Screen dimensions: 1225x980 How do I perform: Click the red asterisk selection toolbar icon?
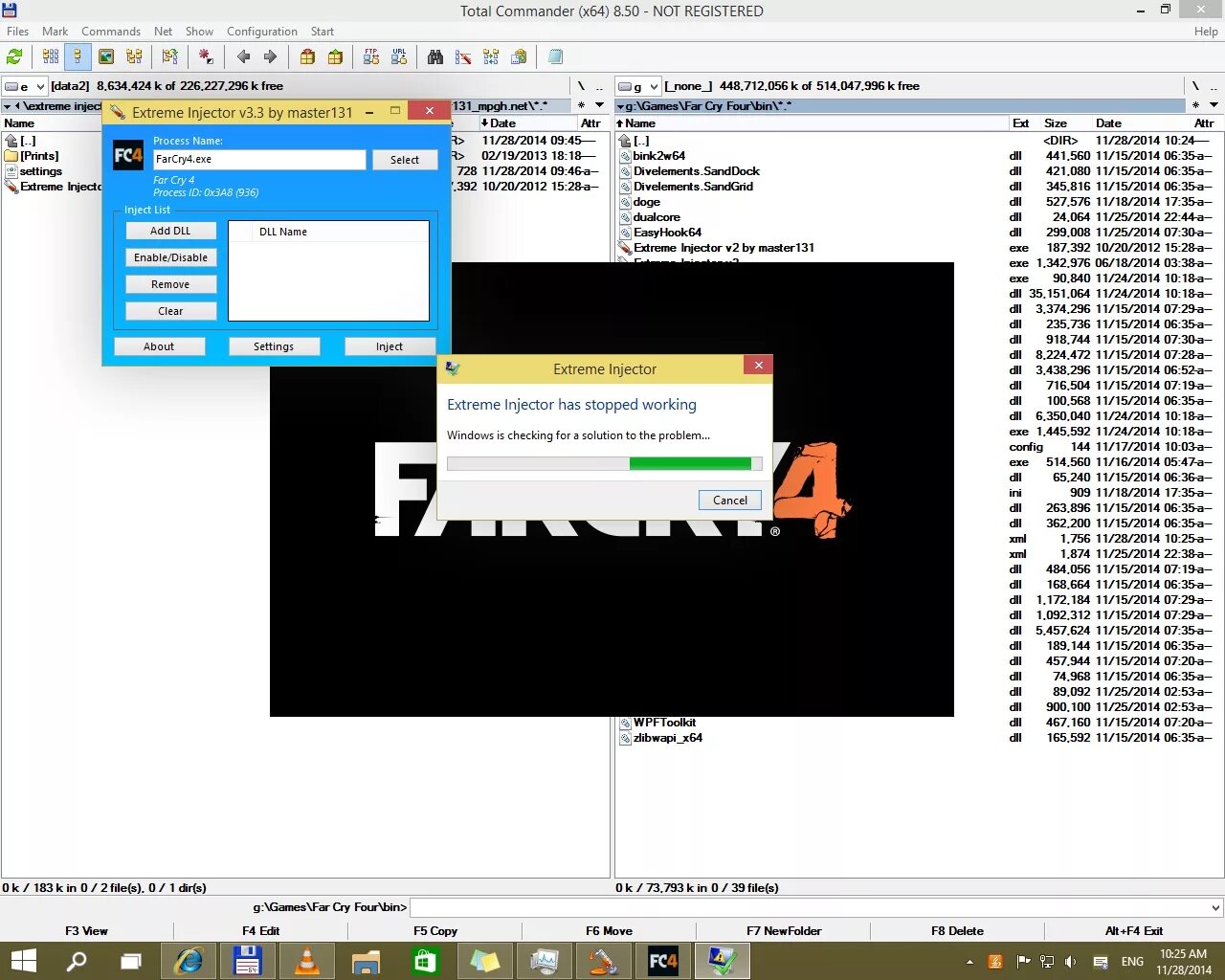point(206,57)
